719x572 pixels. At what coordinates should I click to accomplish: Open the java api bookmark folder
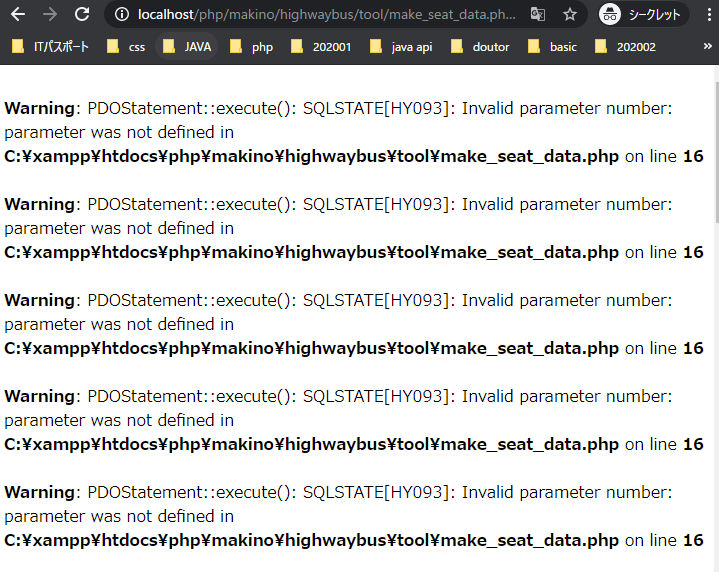[x=401, y=47]
